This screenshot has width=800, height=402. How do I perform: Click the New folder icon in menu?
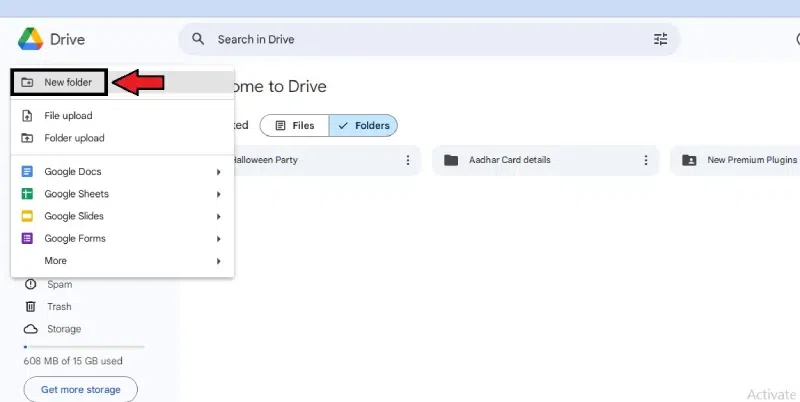point(27,82)
